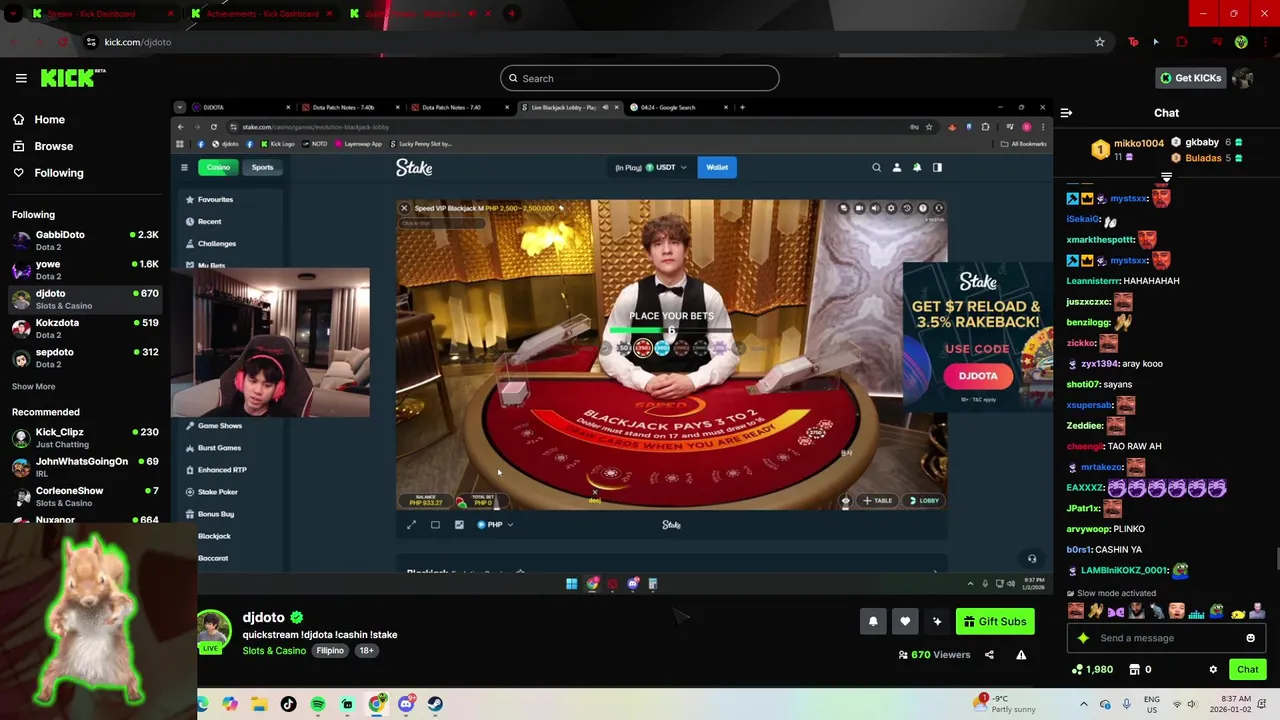Select the Pepe frog quick emote

[1217, 610]
